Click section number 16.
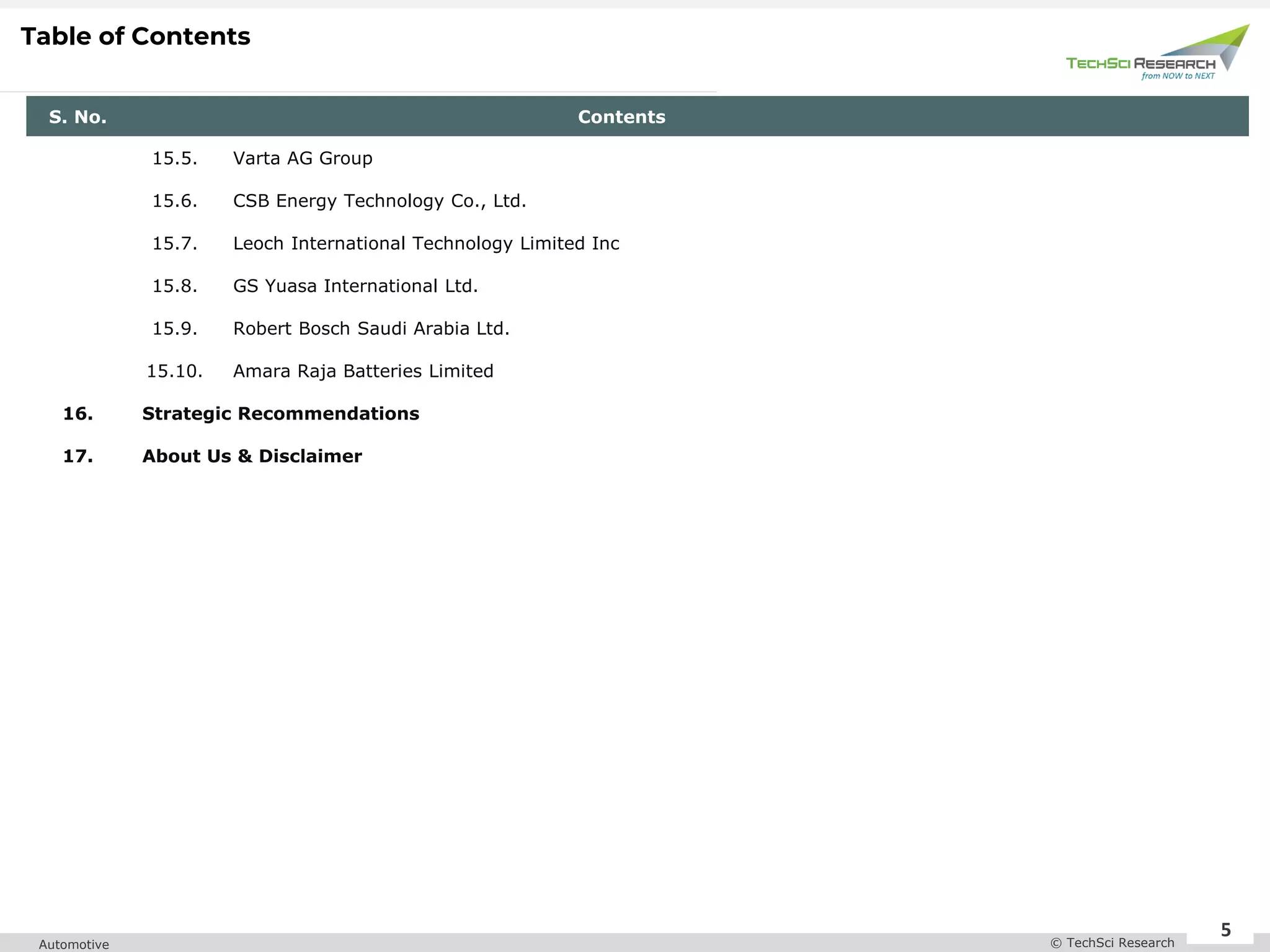The height and width of the screenshot is (952, 1270). point(78,413)
